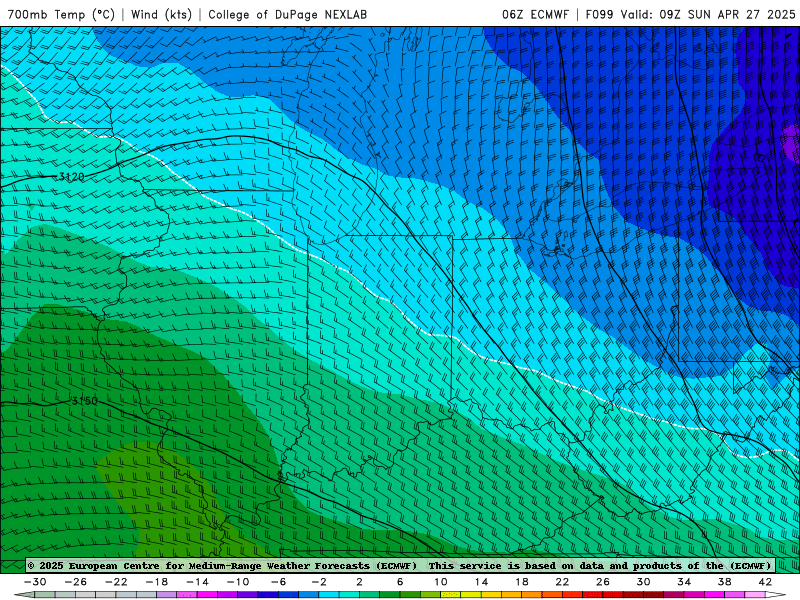The width and height of the screenshot is (800, 600).
Task: Click the positive 22 colorbar tick label
Action: [x=562, y=582]
